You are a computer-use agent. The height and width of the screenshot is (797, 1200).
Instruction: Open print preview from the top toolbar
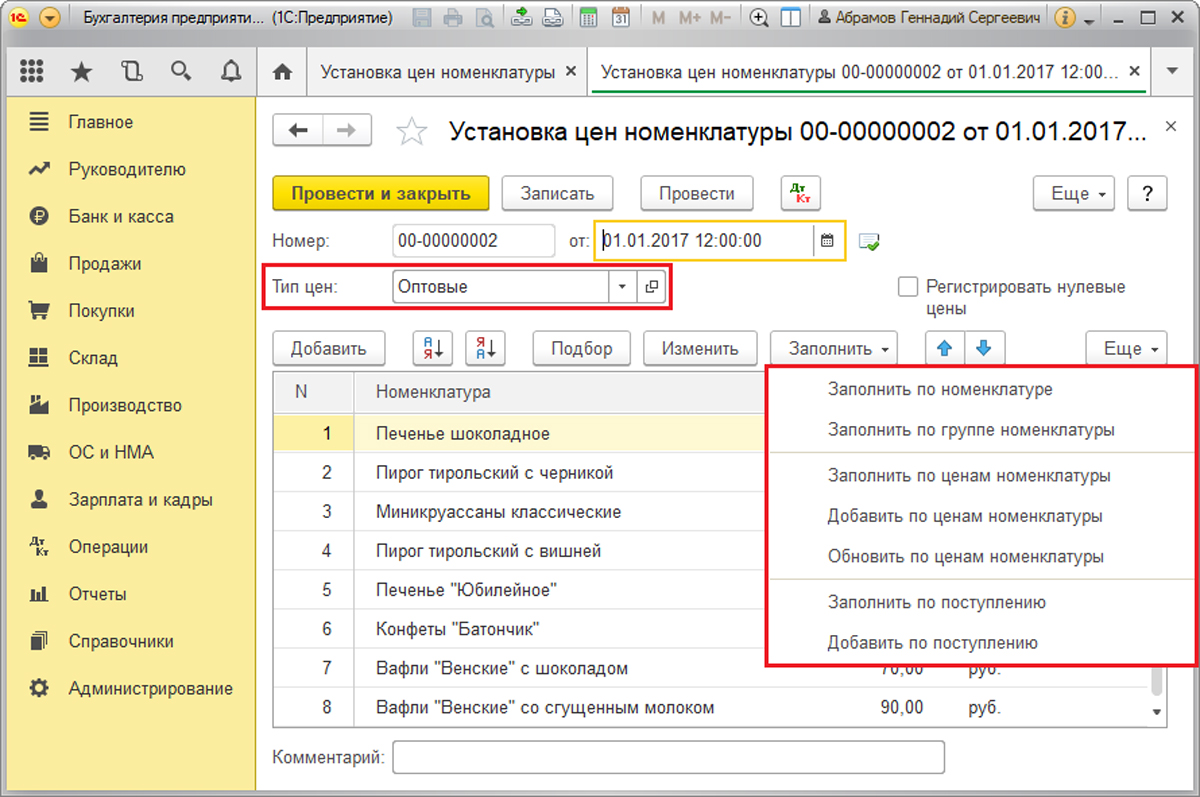485,17
